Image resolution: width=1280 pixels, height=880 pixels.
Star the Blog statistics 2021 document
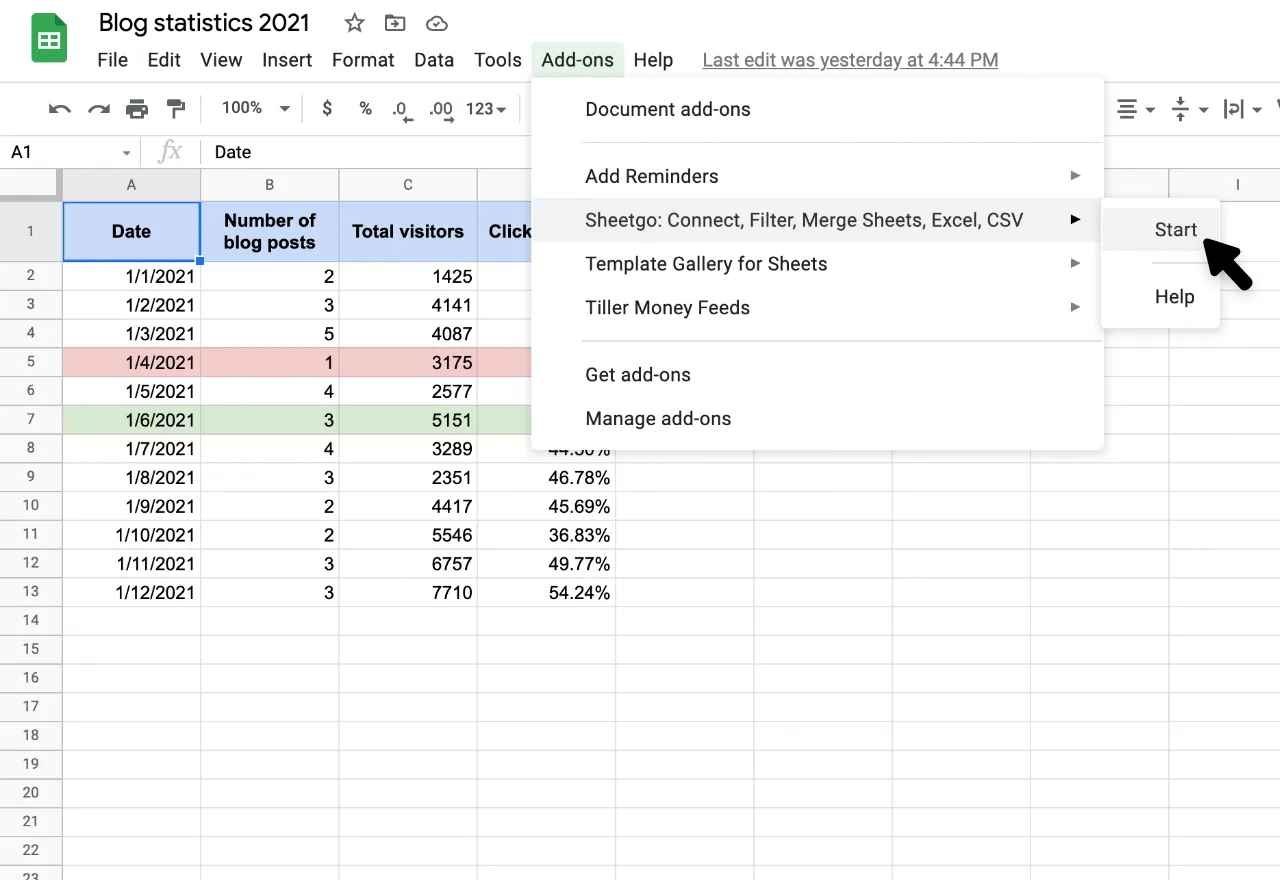[x=354, y=22]
